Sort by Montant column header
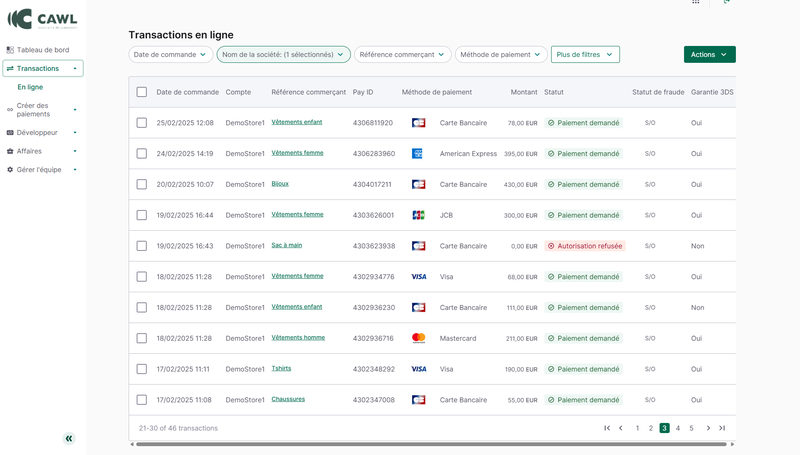This screenshot has height=455, width=800. 523,92
